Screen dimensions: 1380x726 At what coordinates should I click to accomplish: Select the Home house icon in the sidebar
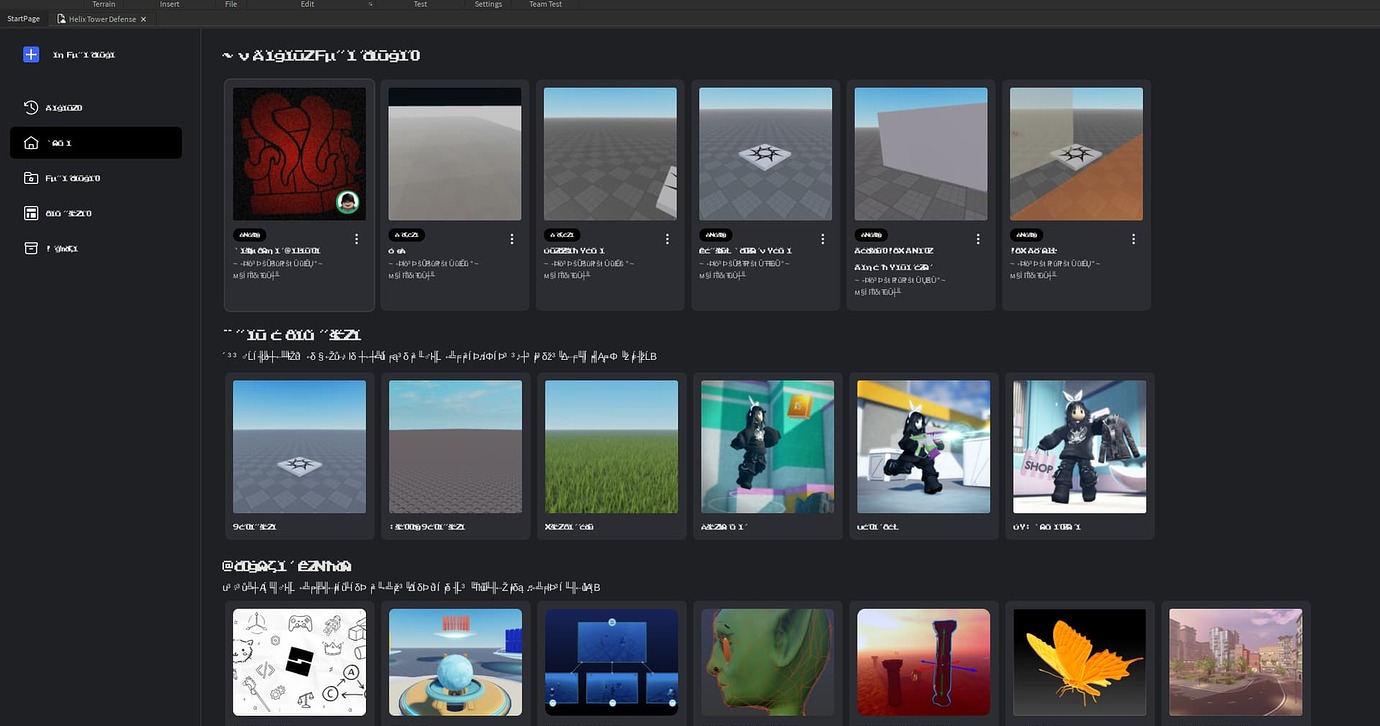(x=30, y=142)
